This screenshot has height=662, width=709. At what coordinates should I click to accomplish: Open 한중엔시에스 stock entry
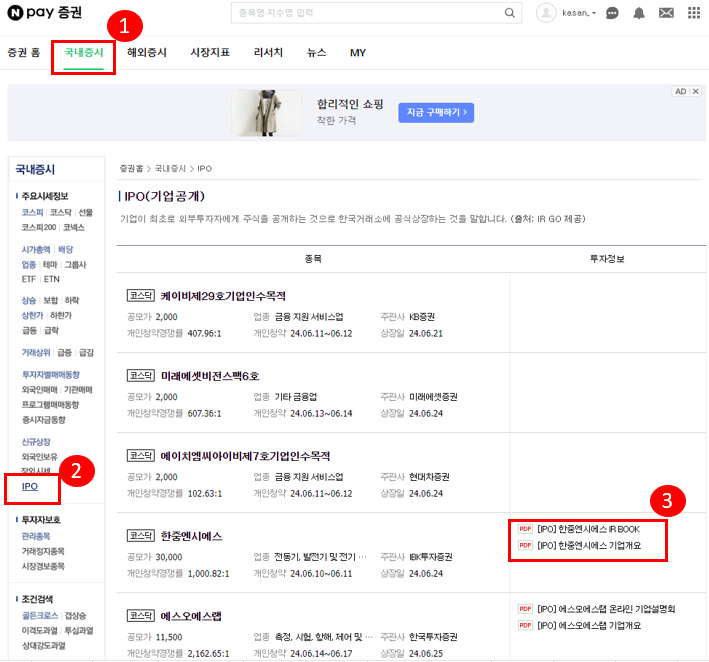tap(191, 536)
